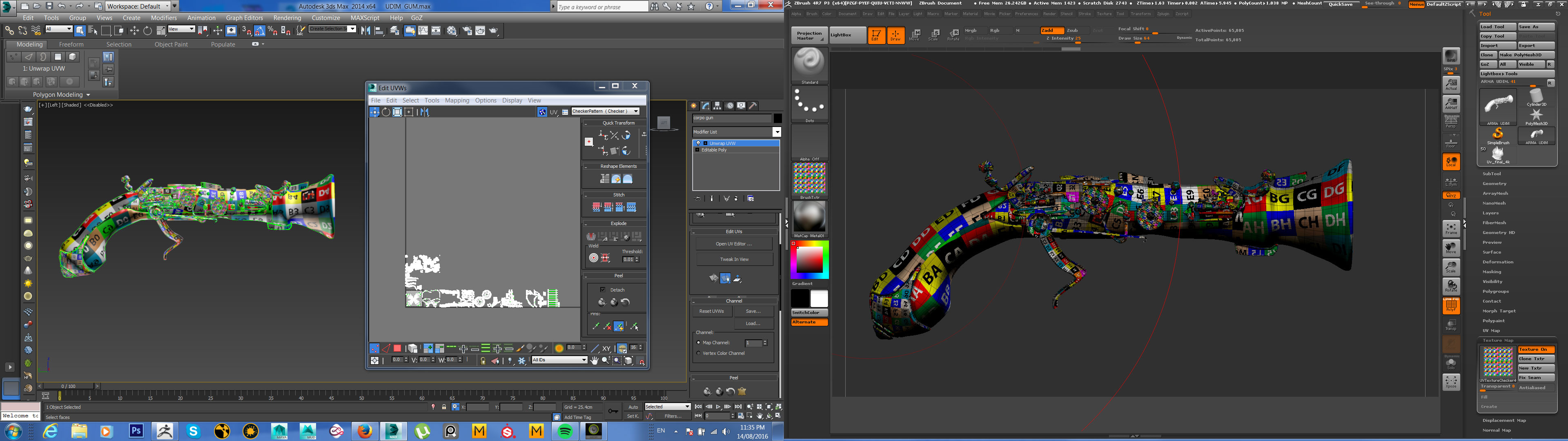1568x441 pixels.
Task: Open the Modifier List dropdown
Action: click(x=737, y=132)
